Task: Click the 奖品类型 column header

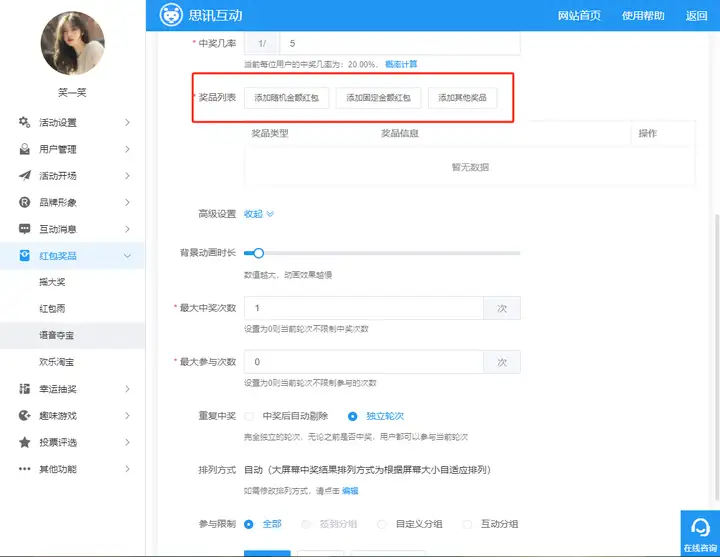Action: click(x=270, y=133)
